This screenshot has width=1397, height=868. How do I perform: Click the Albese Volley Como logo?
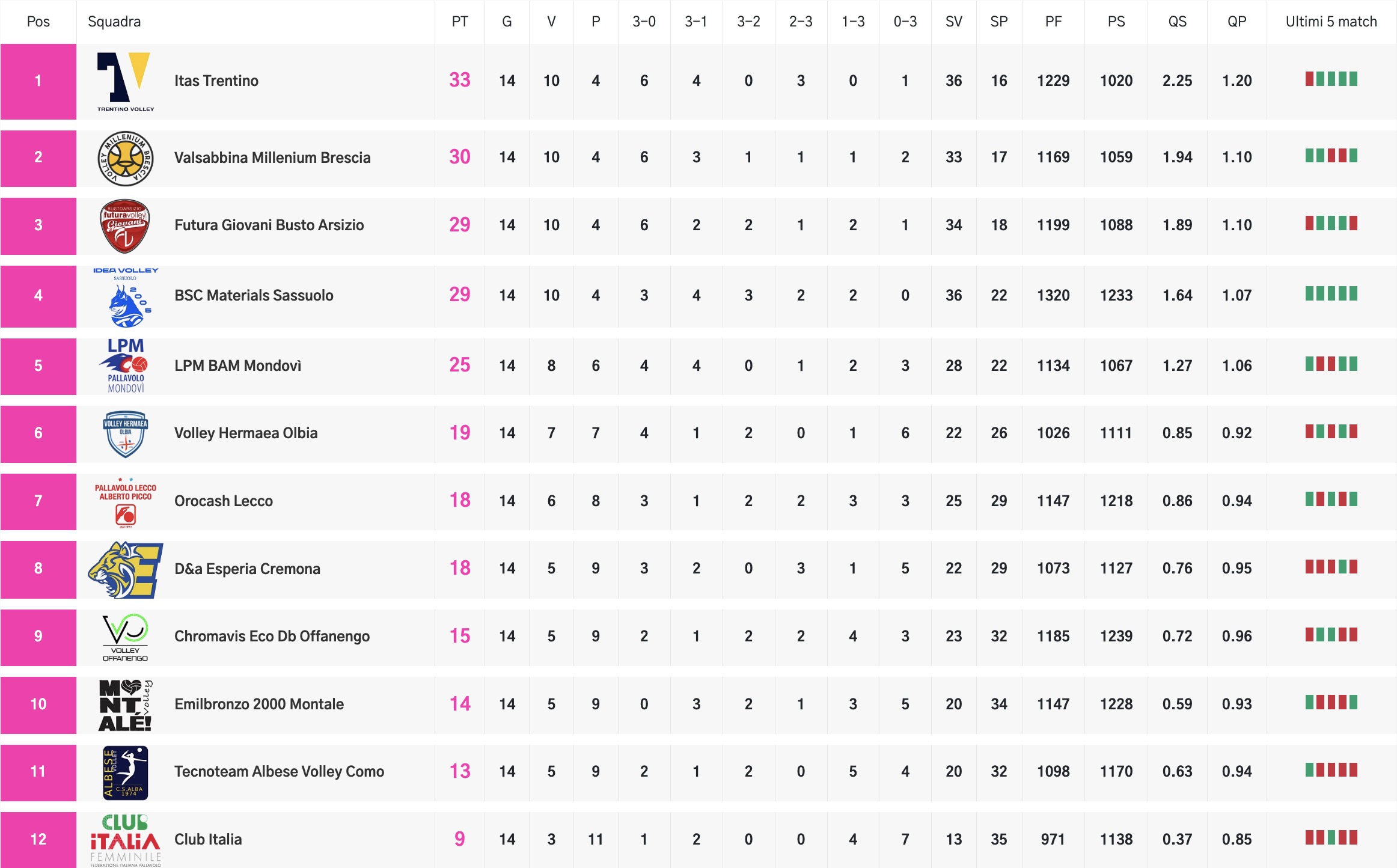(x=125, y=772)
